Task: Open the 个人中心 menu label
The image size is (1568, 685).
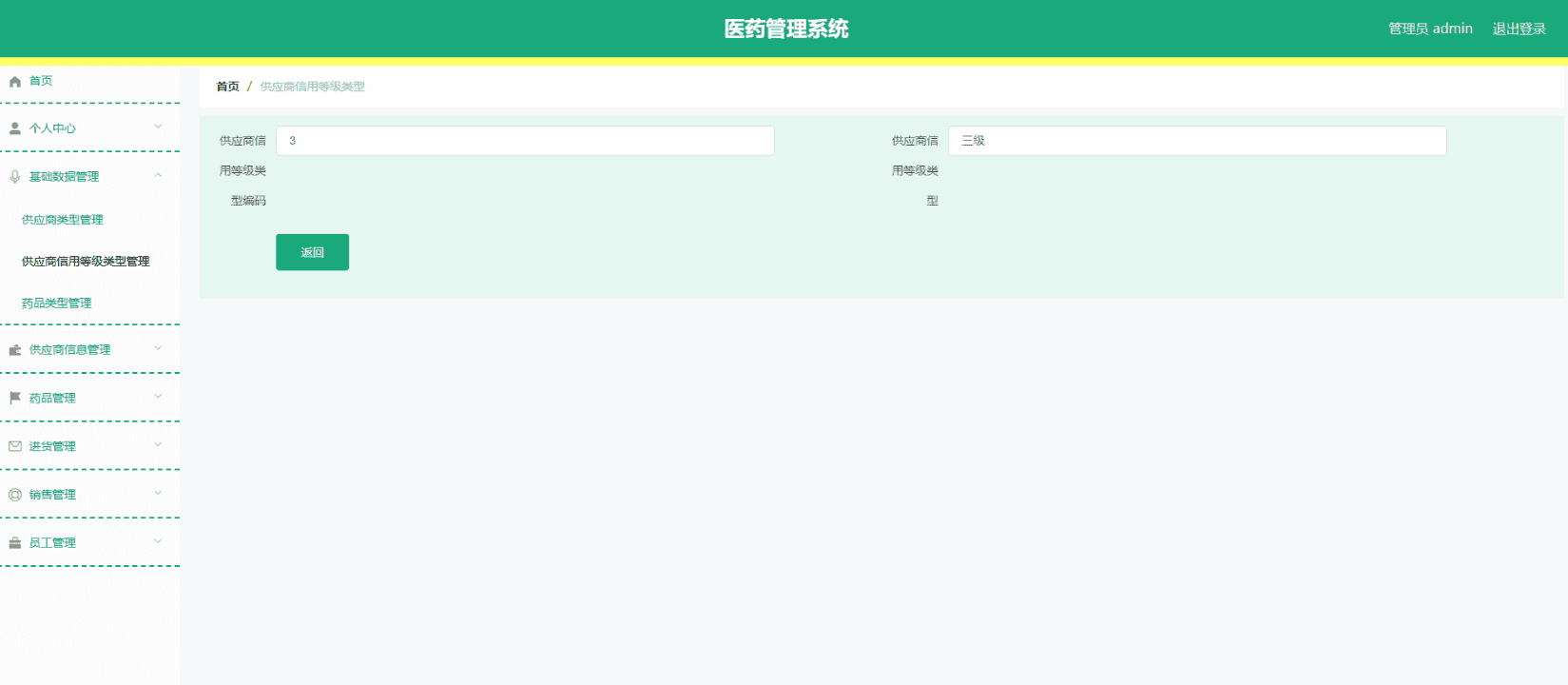Action: 52,128
